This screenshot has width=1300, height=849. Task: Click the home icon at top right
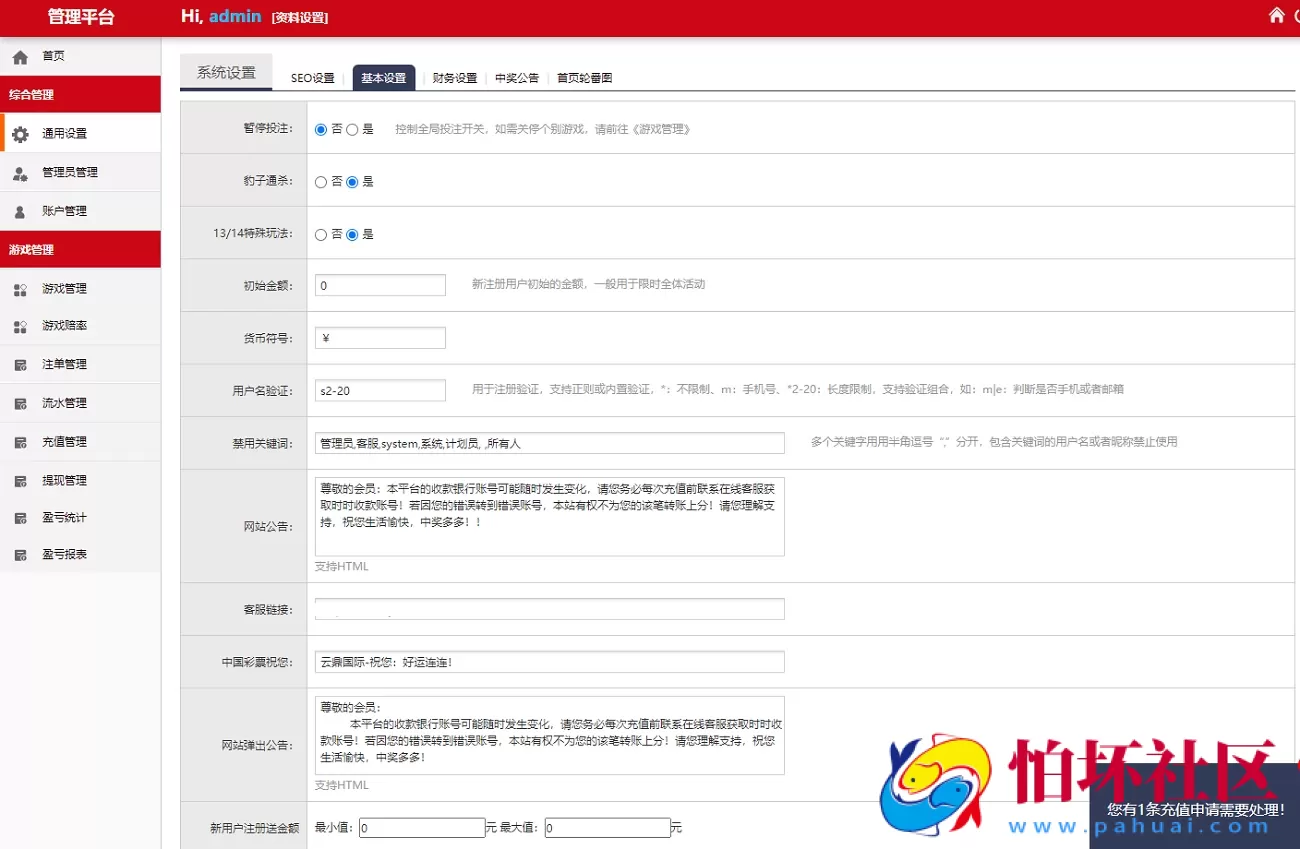point(1276,17)
